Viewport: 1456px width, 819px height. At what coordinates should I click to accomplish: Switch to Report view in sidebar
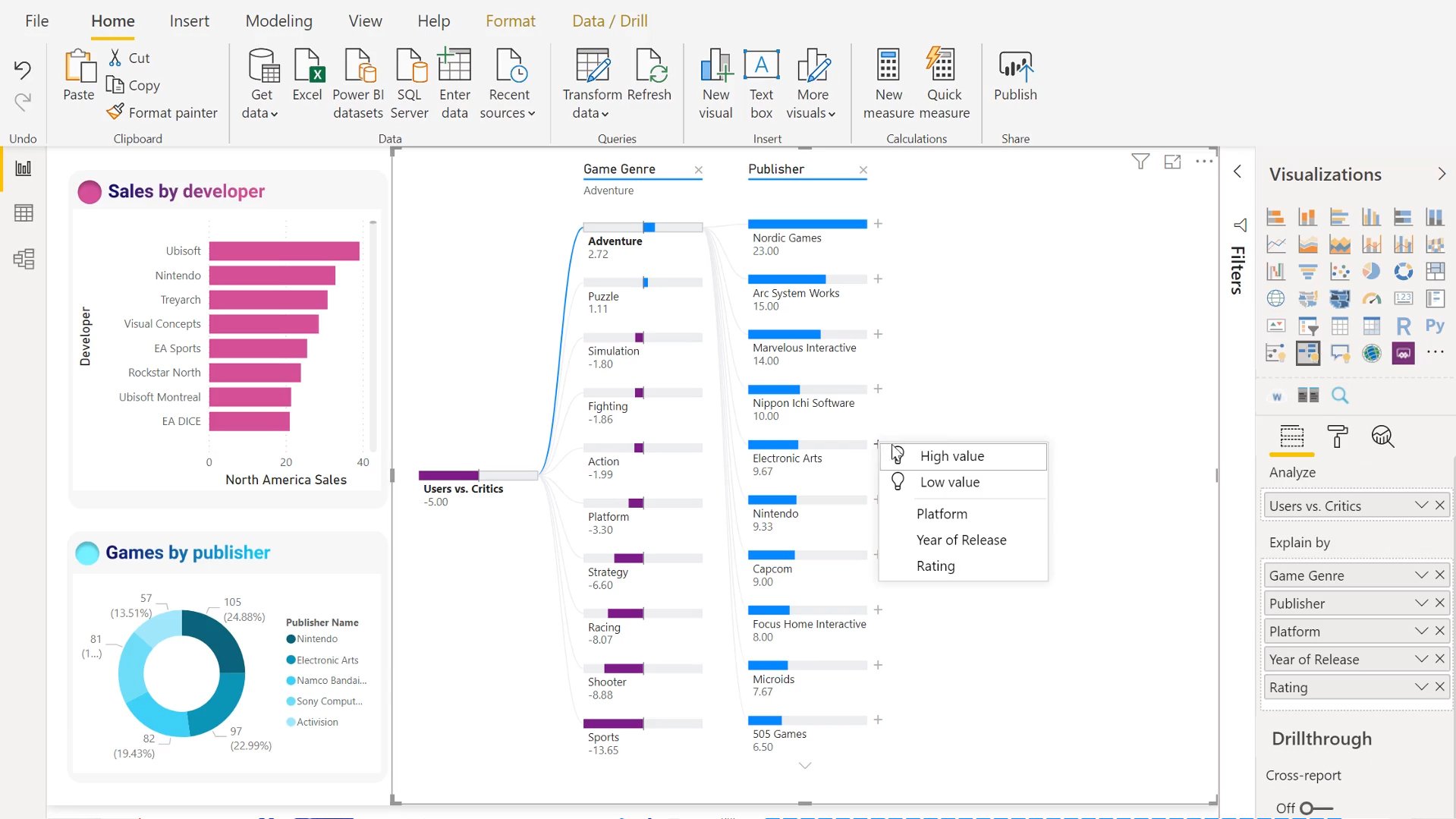coord(24,169)
